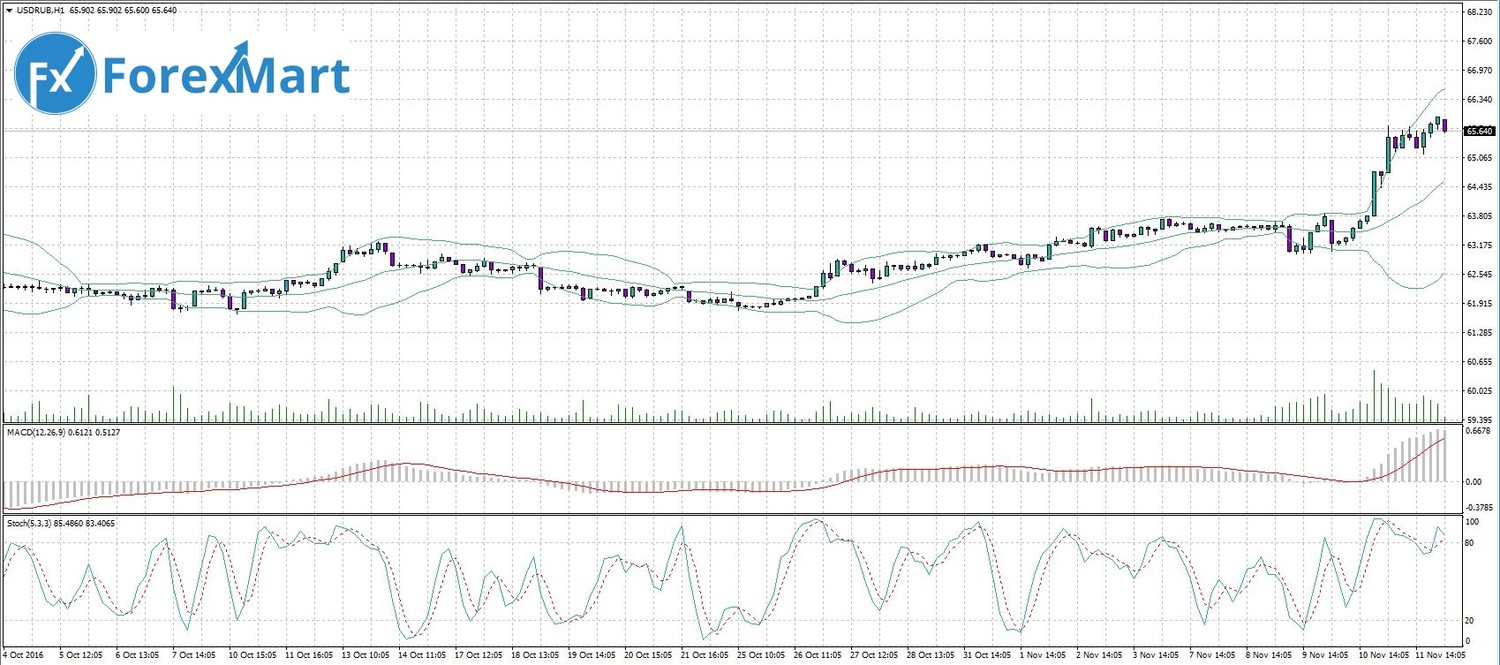Image resolution: width=1500 pixels, height=665 pixels.
Task: Click the last purple candle on chart
Action: point(1444,125)
